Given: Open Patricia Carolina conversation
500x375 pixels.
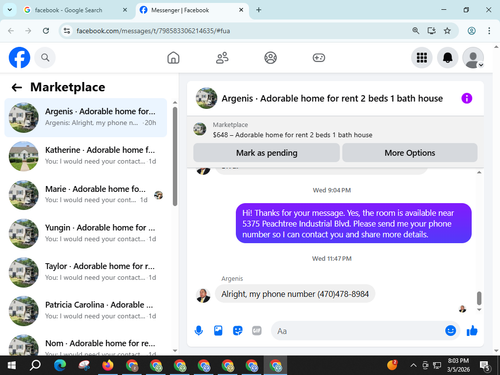Looking at the screenshot, I should tap(86, 311).
